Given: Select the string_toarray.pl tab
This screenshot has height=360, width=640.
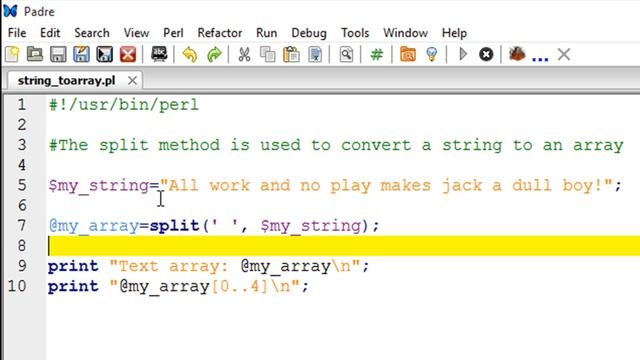Looking at the screenshot, I should click(67, 80).
